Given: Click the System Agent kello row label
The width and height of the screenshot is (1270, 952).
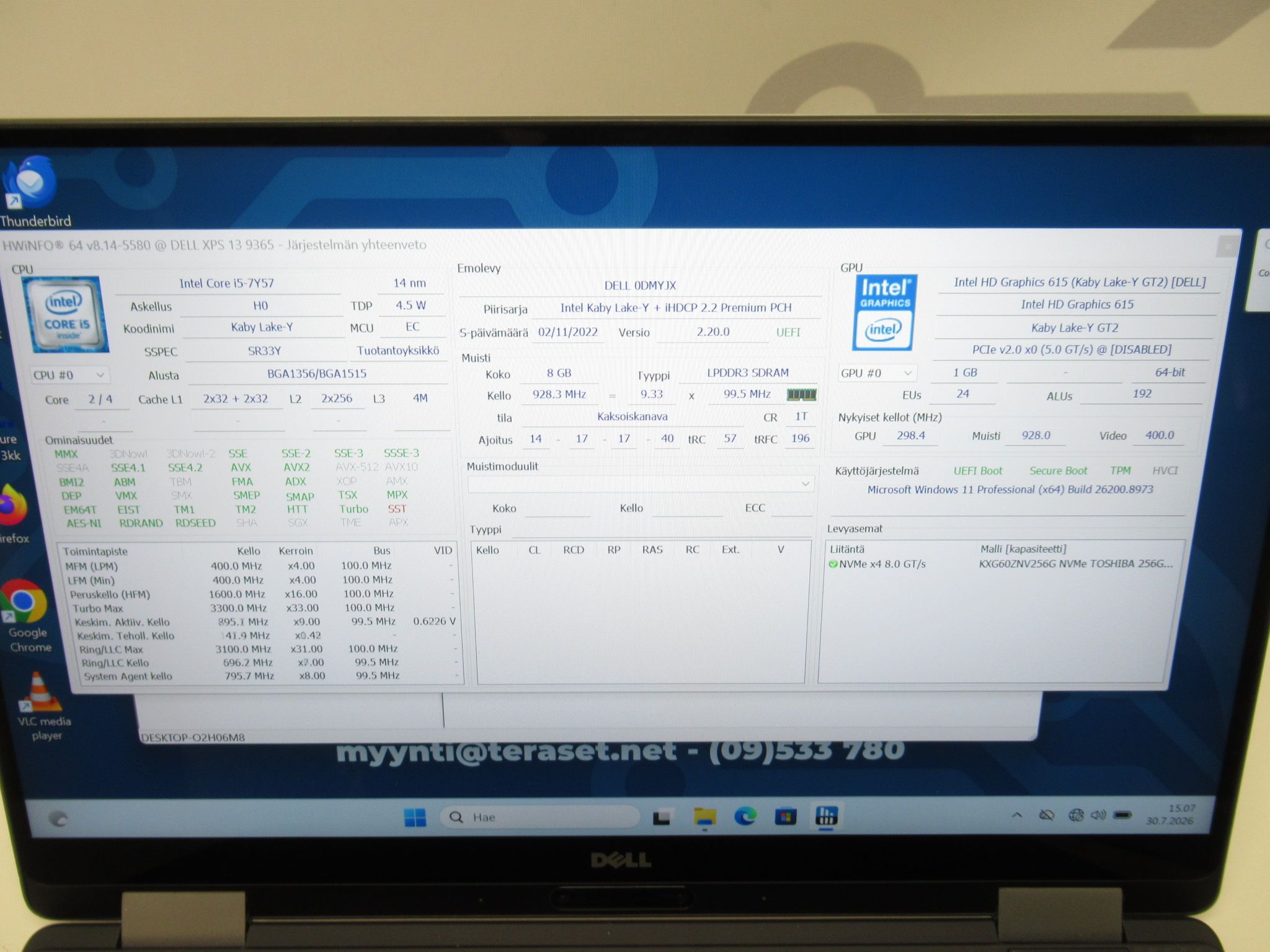Looking at the screenshot, I should tap(128, 676).
